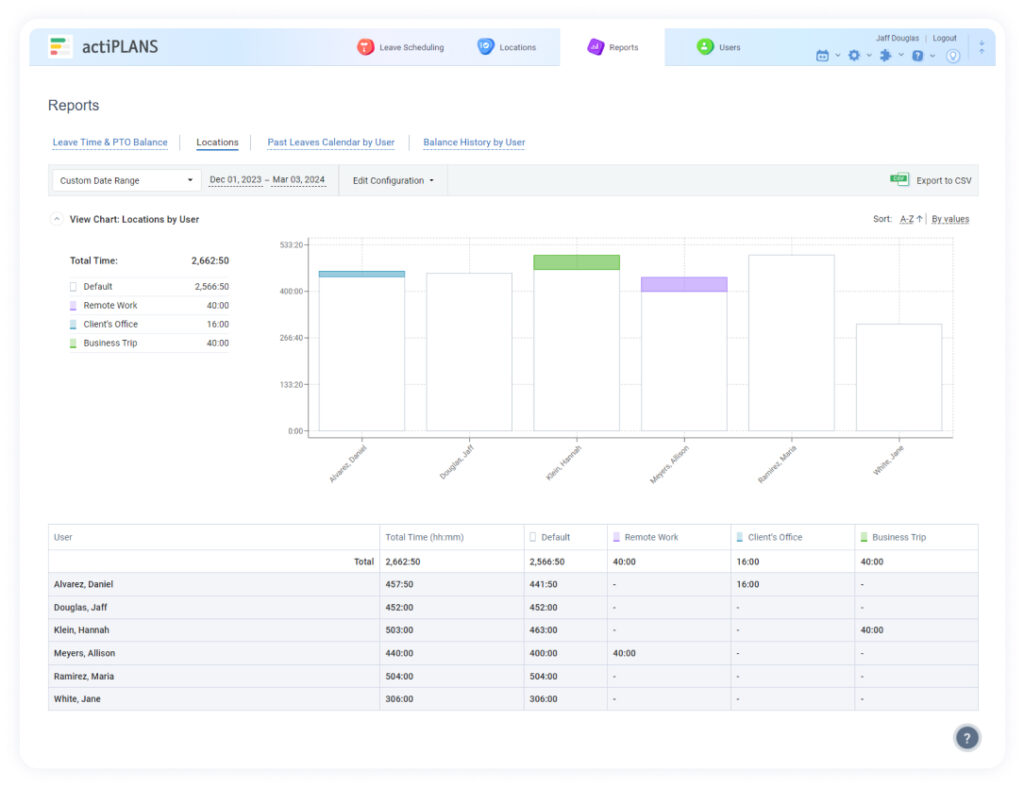Click the Dec 01, 2023 start date field
The width and height of the screenshot is (1024, 788).
click(x=235, y=180)
